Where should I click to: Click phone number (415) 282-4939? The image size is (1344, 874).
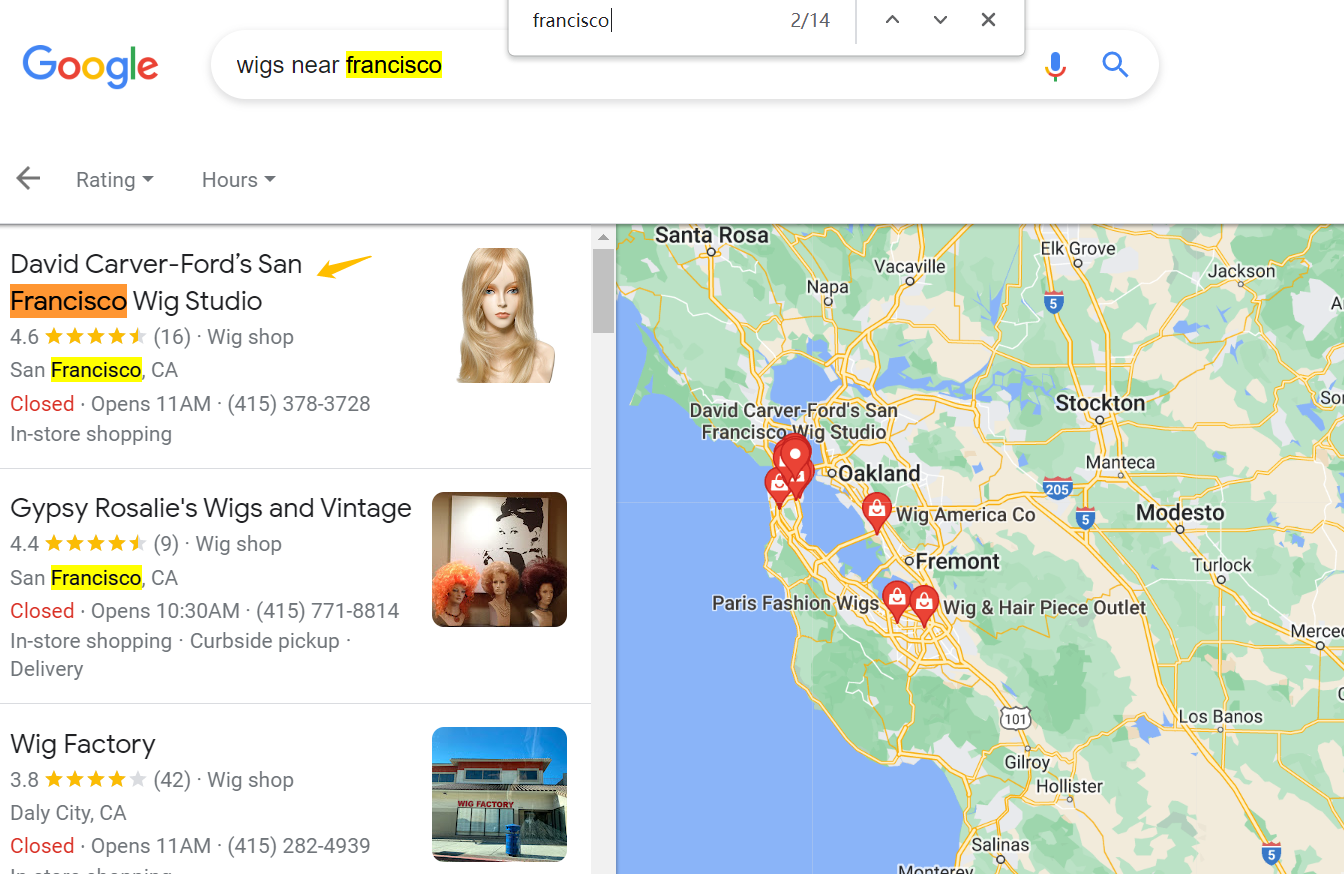point(299,846)
